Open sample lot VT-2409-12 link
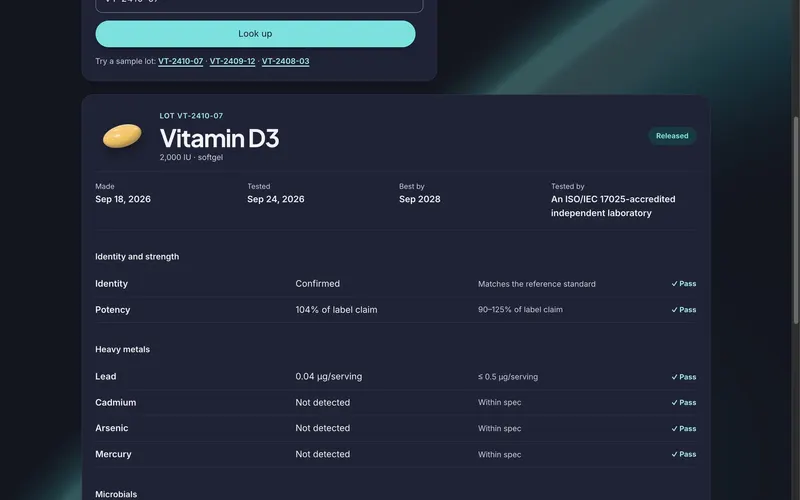The height and width of the screenshot is (500, 800). coord(232,61)
